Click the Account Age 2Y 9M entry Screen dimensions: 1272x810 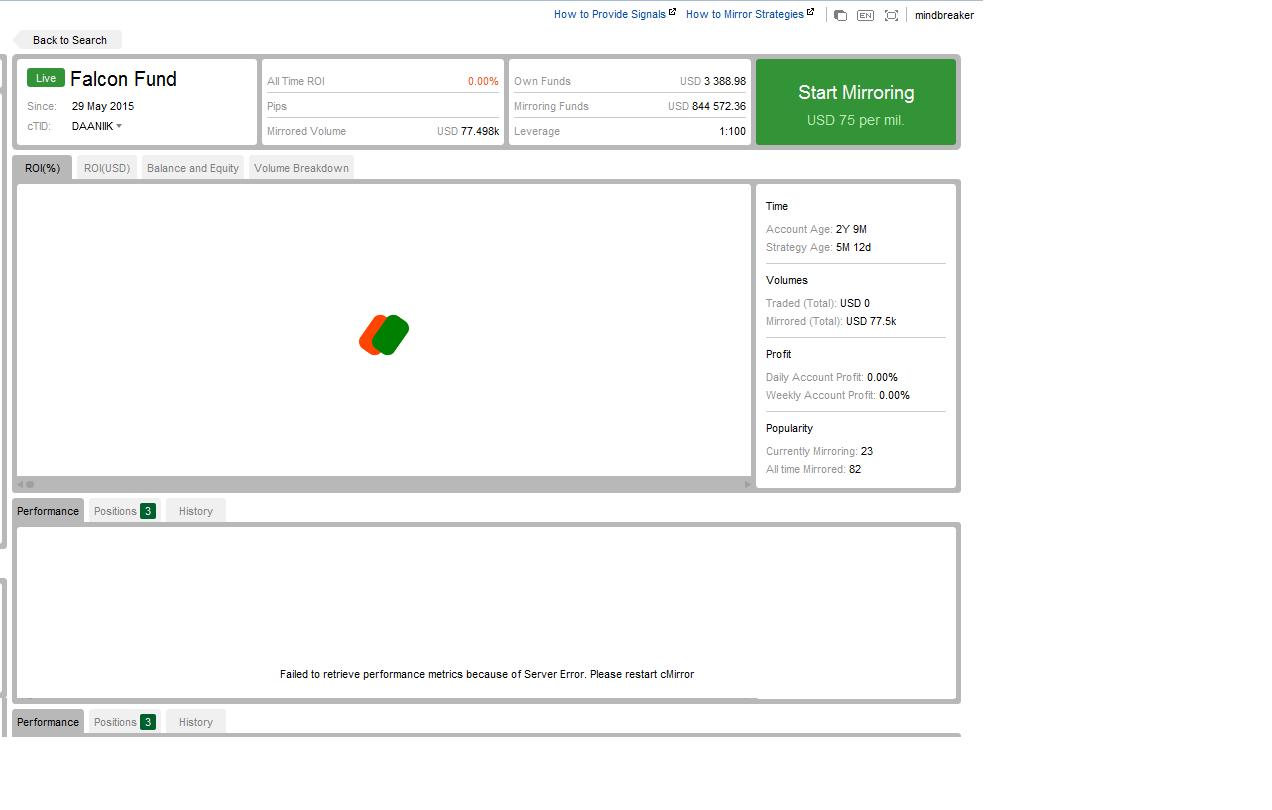816,229
